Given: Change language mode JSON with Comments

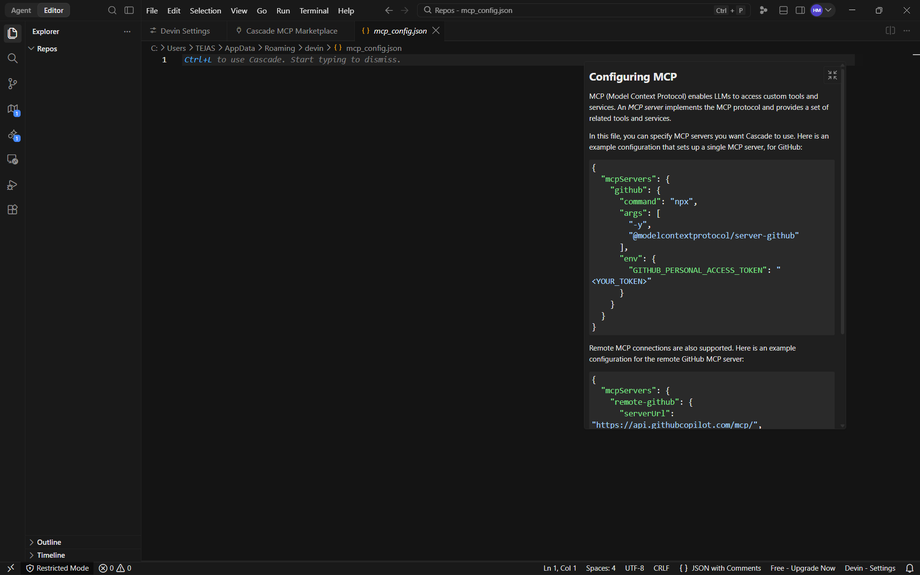Looking at the screenshot, I should tap(720, 568).
